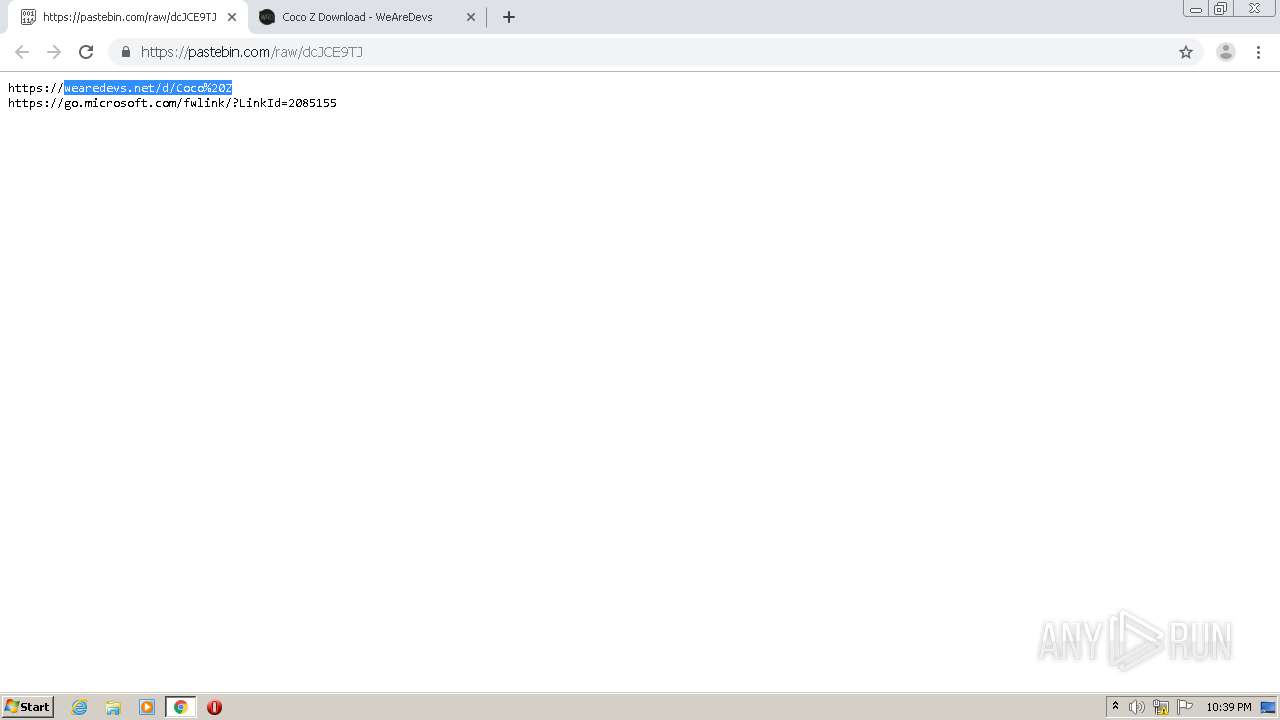Open Windows Explorer folder in taskbar
This screenshot has width=1280, height=720.
click(113, 707)
